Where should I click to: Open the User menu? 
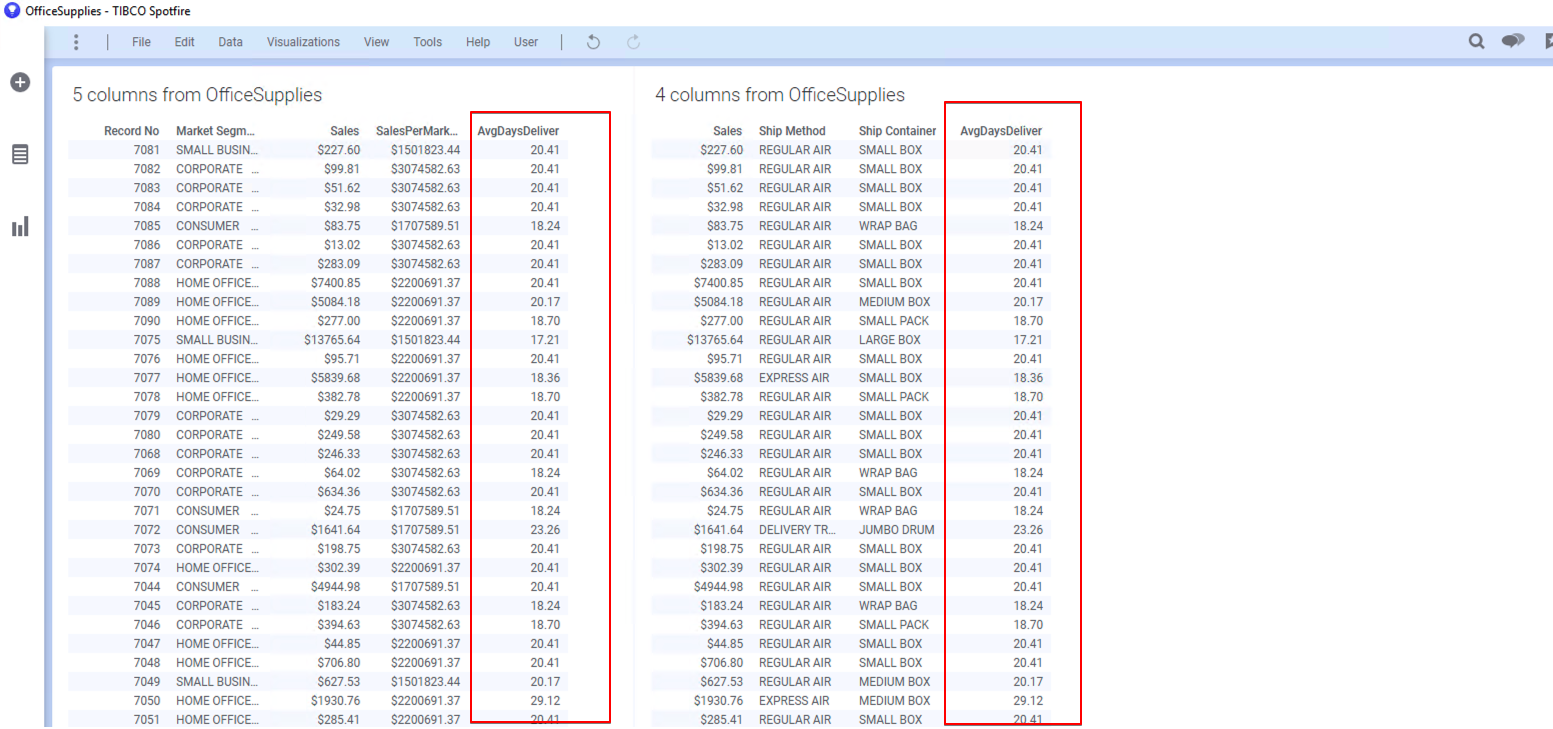[x=526, y=42]
